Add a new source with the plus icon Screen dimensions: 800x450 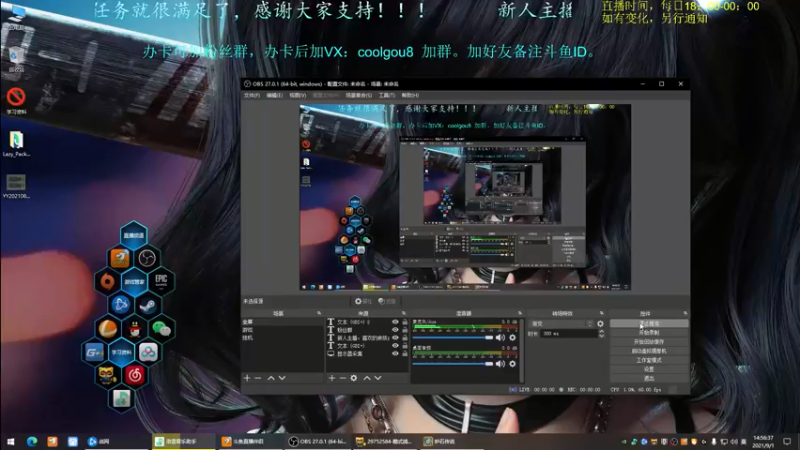[x=332, y=378]
